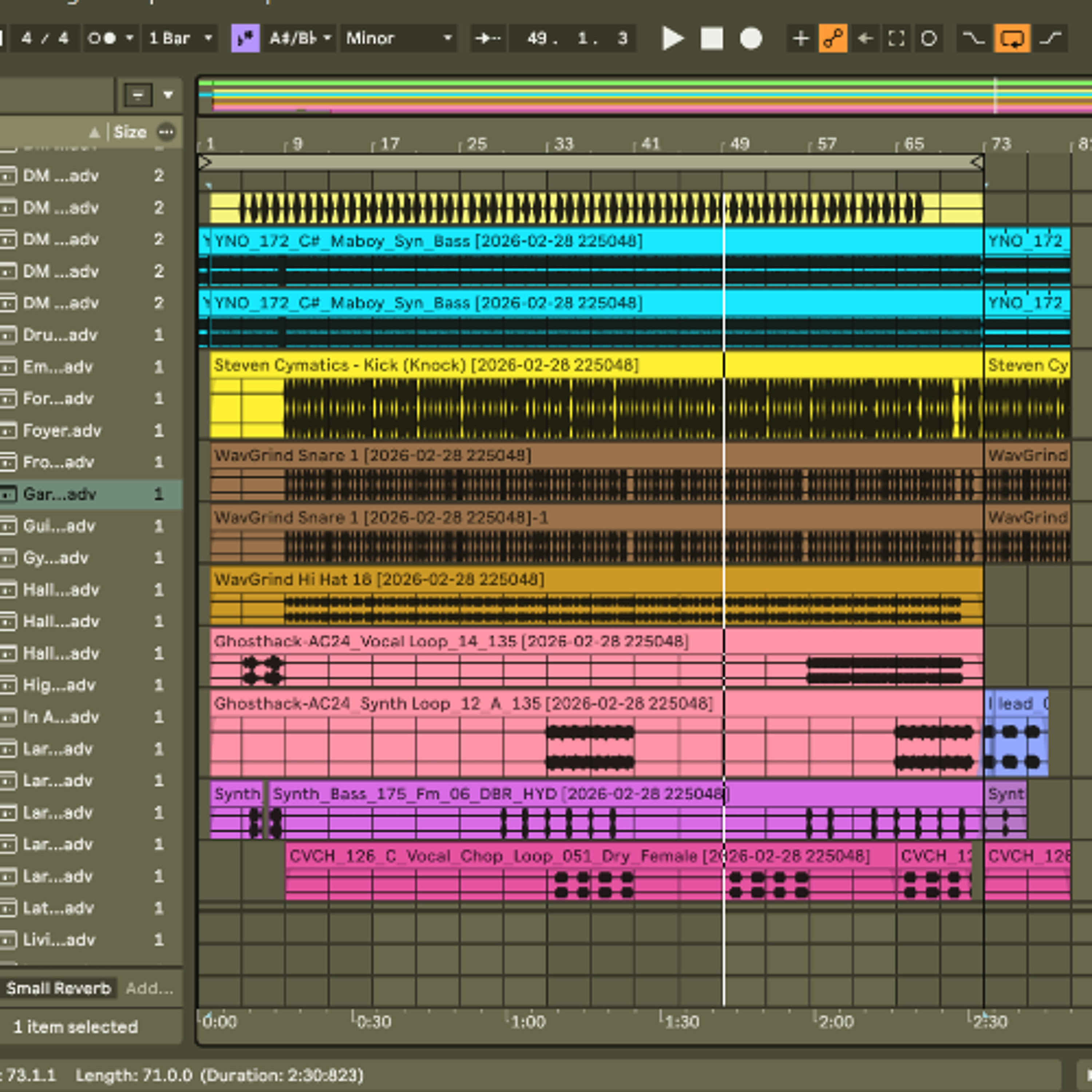This screenshot has height=1092, width=1092.
Task: Select the WavGrind Snare 1 [...]-1 clip
Action: tap(596, 518)
